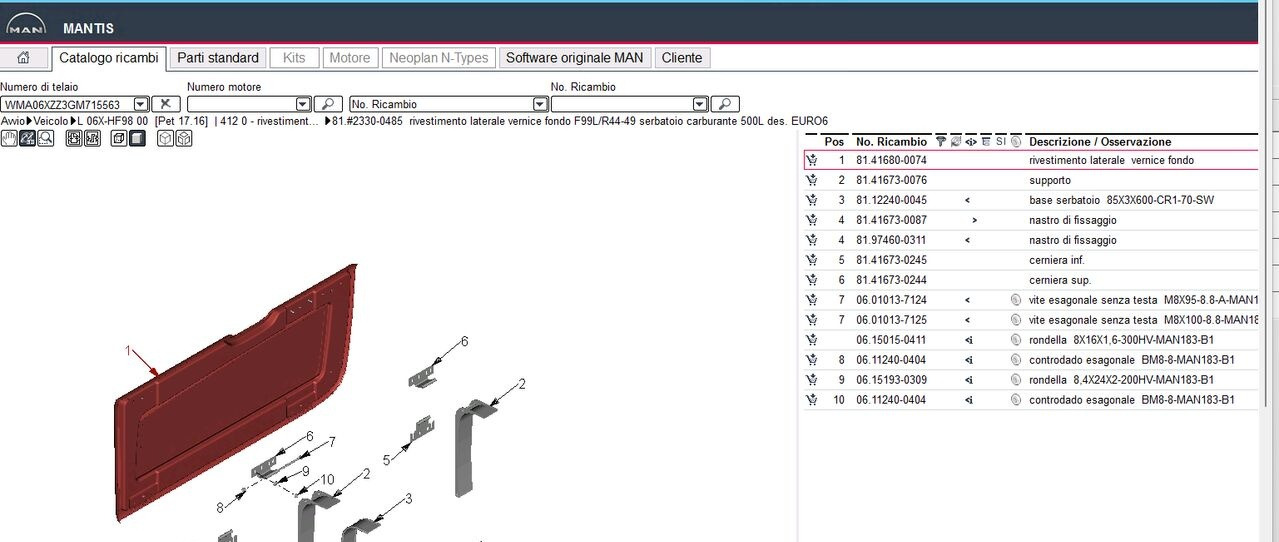
Task: Add supporto 81.41673-0076 to cart
Action: tap(812, 180)
